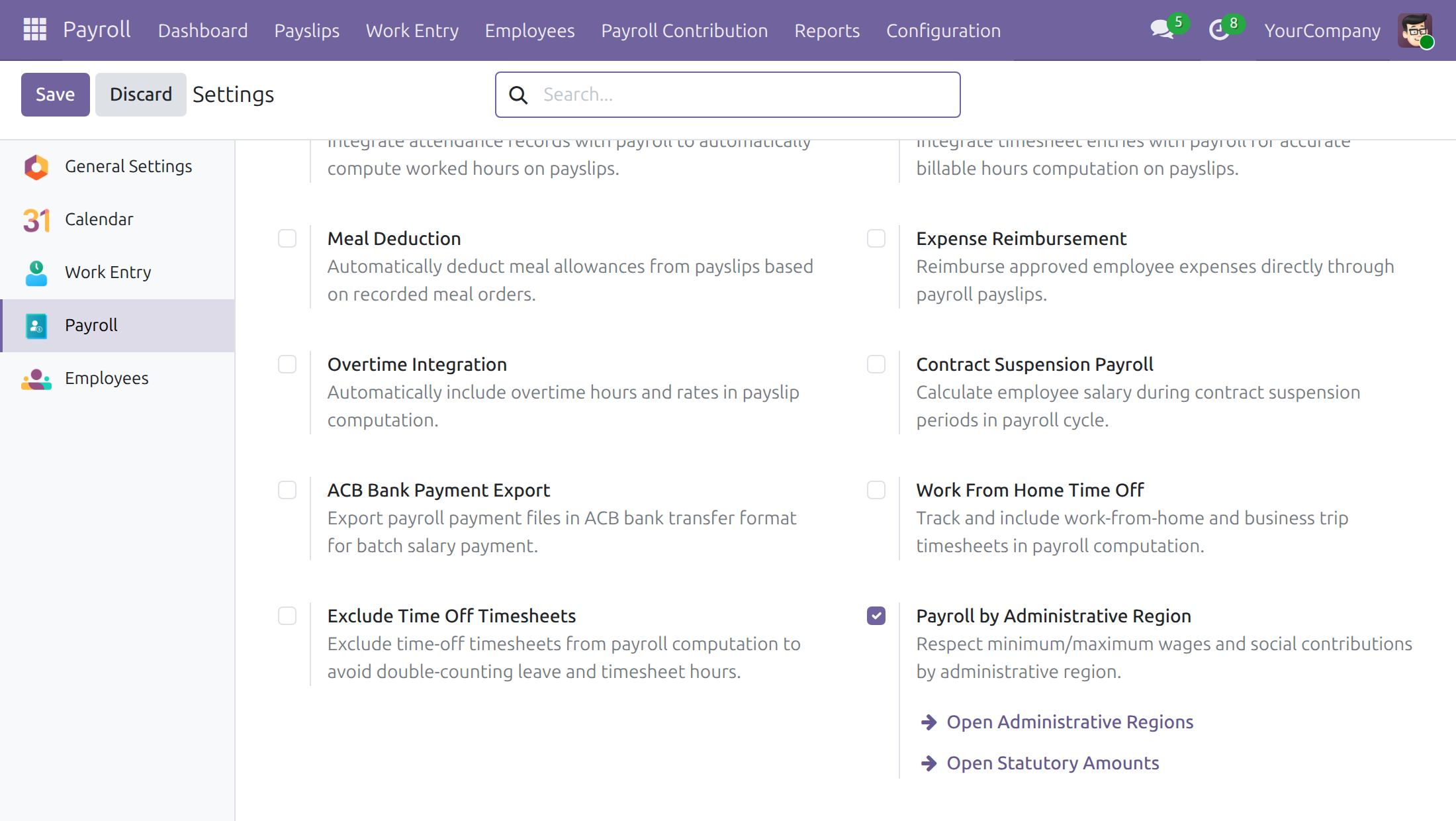
Task: Click the General Settings hexagon icon
Action: (36, 167)
